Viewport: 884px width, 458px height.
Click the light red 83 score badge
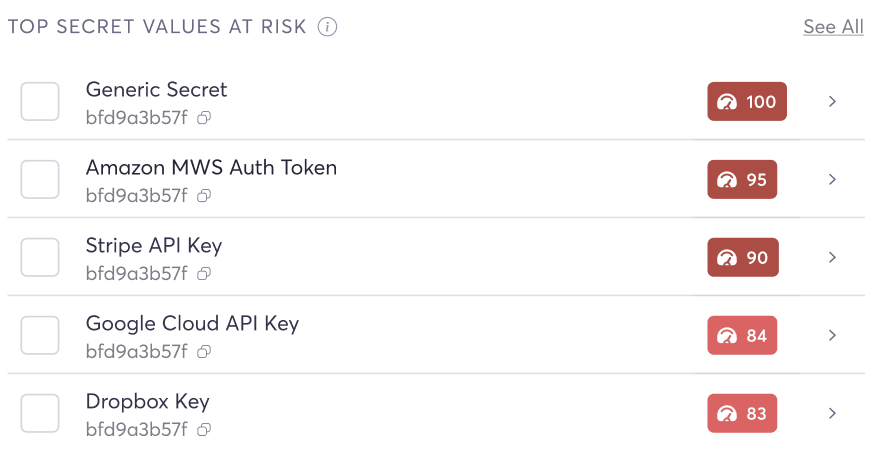pyautogui.click(x=742, y=414)
